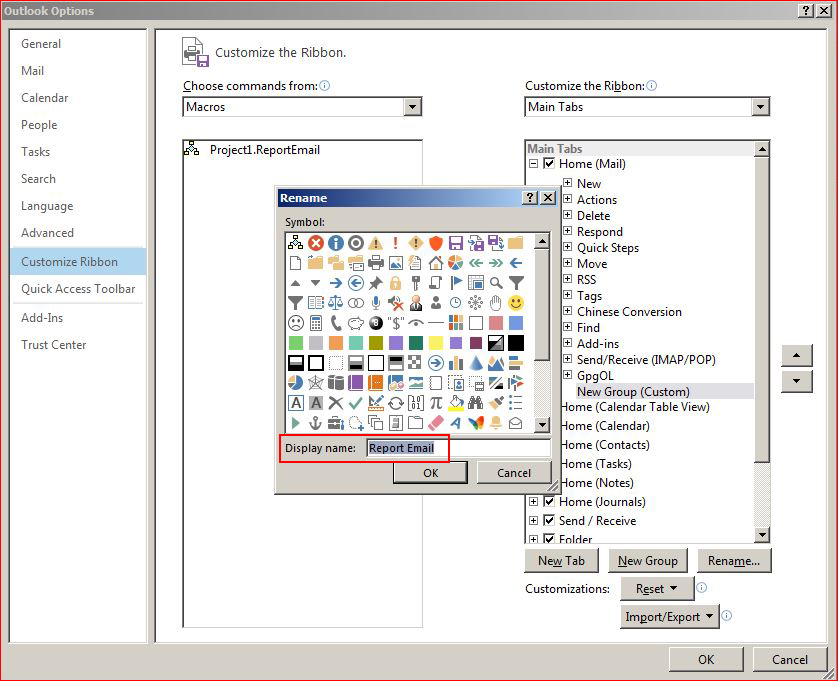Toggle the Send / Receive checkbox
The height and width of the screenshot is (681, 838).
click(549, 520)
